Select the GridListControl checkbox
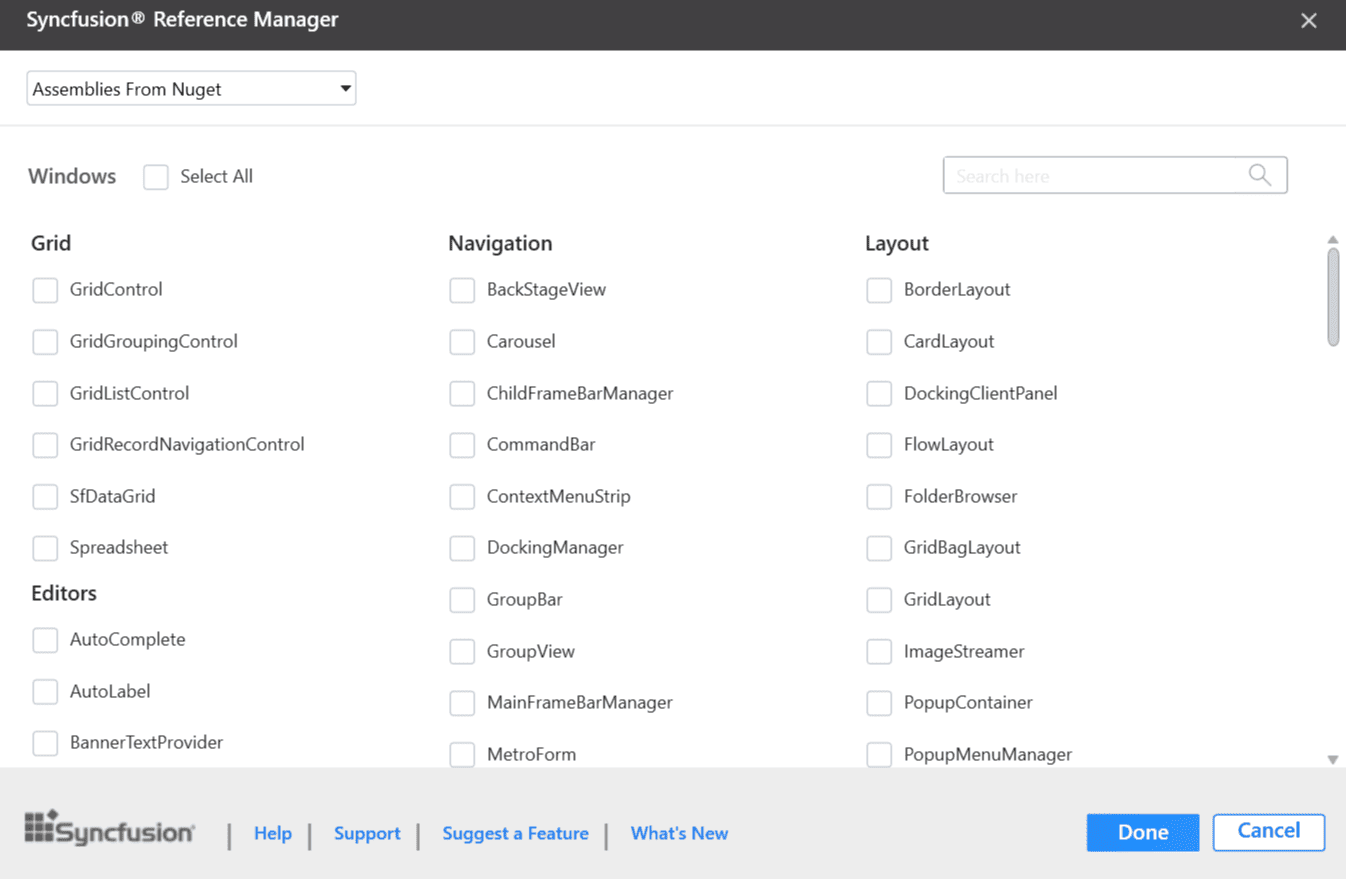The image size is (1346, 879). tap(45, 394)
